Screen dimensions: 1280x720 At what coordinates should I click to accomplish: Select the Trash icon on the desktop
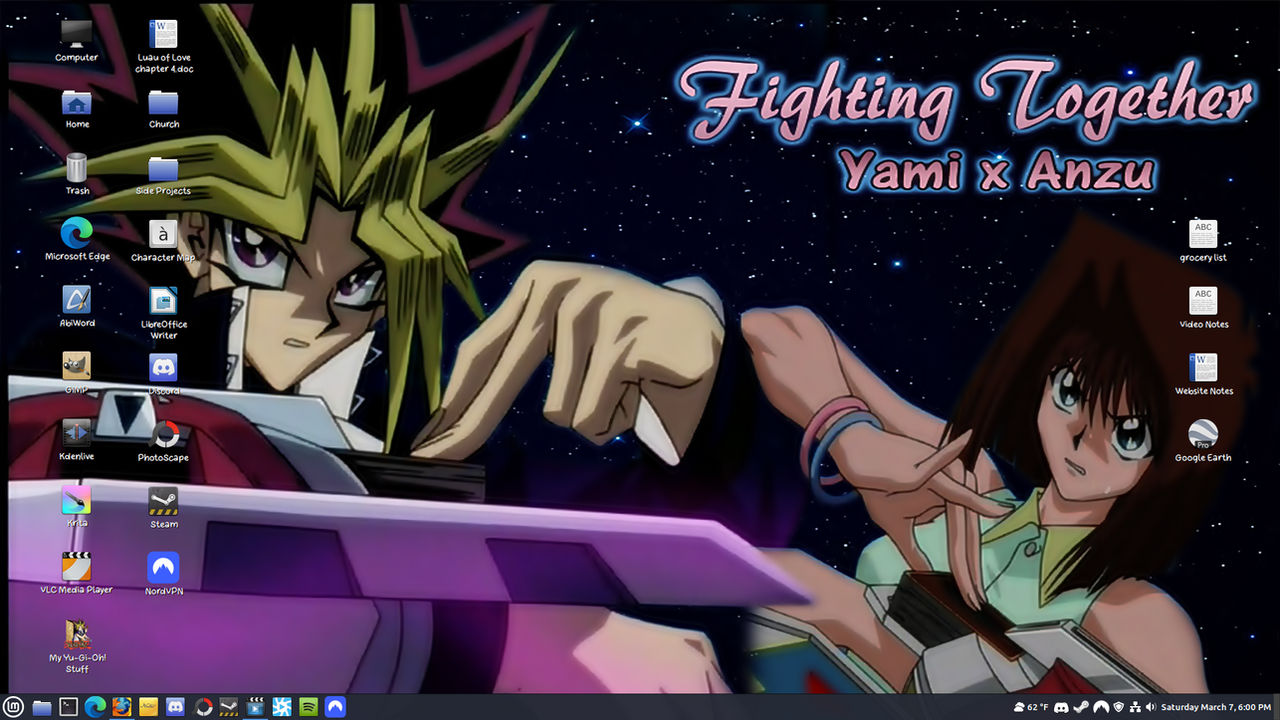click(x=77, y=175)
